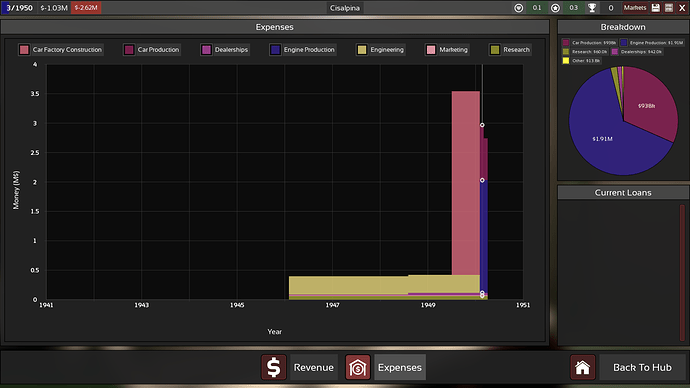
Task: Click the red $-2.62M value
Action: tap(86, 7)
